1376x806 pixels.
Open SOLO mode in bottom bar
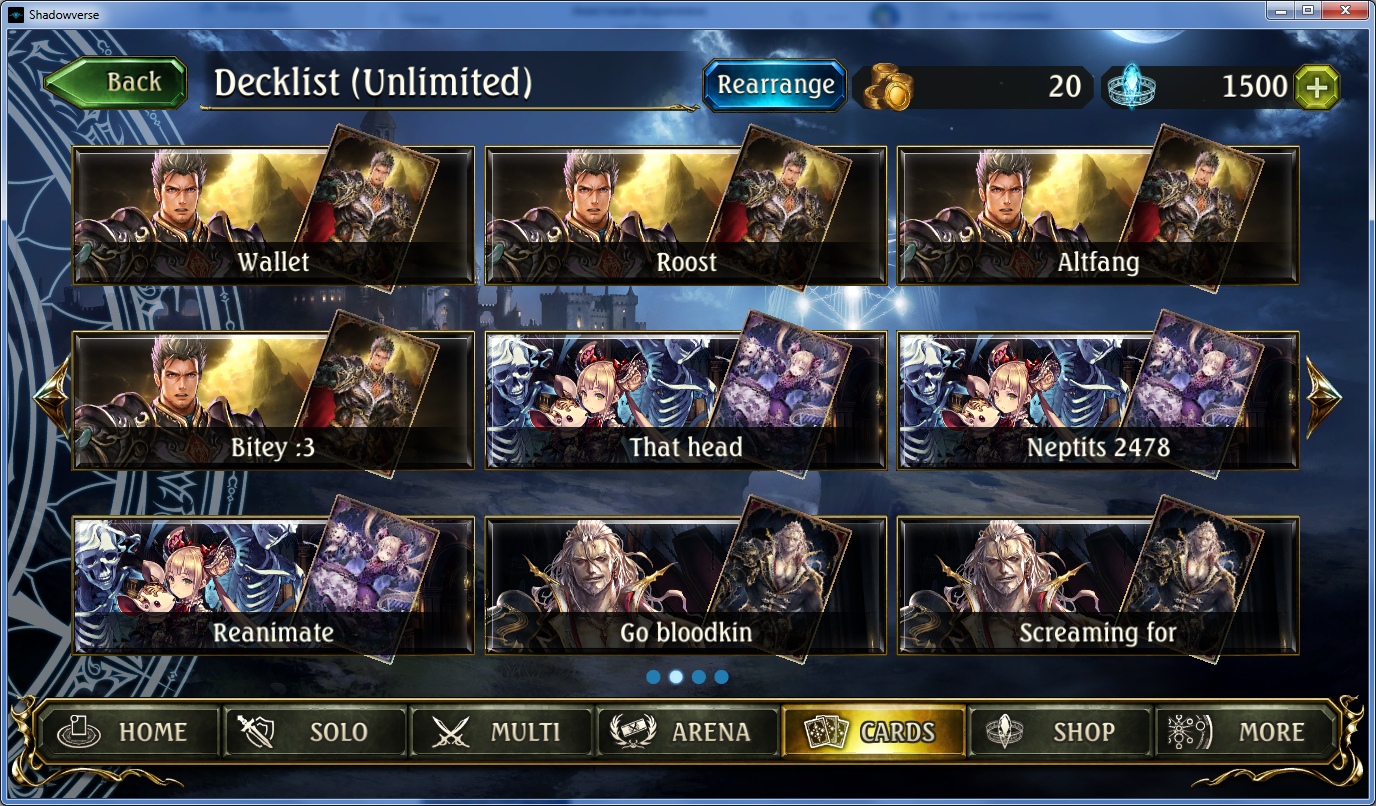(313, 732)
